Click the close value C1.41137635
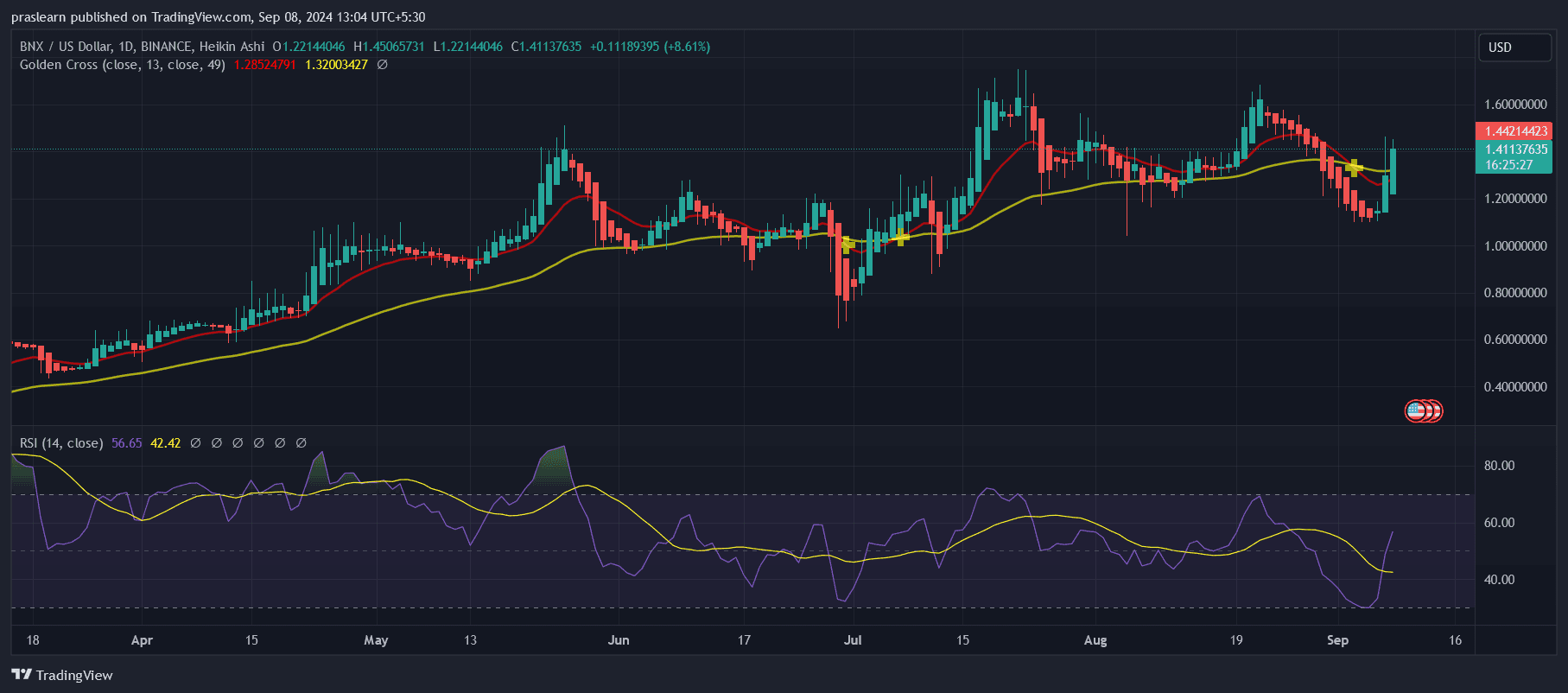Viewport: 1568px width, 693px height. click(x=546, y=47)
